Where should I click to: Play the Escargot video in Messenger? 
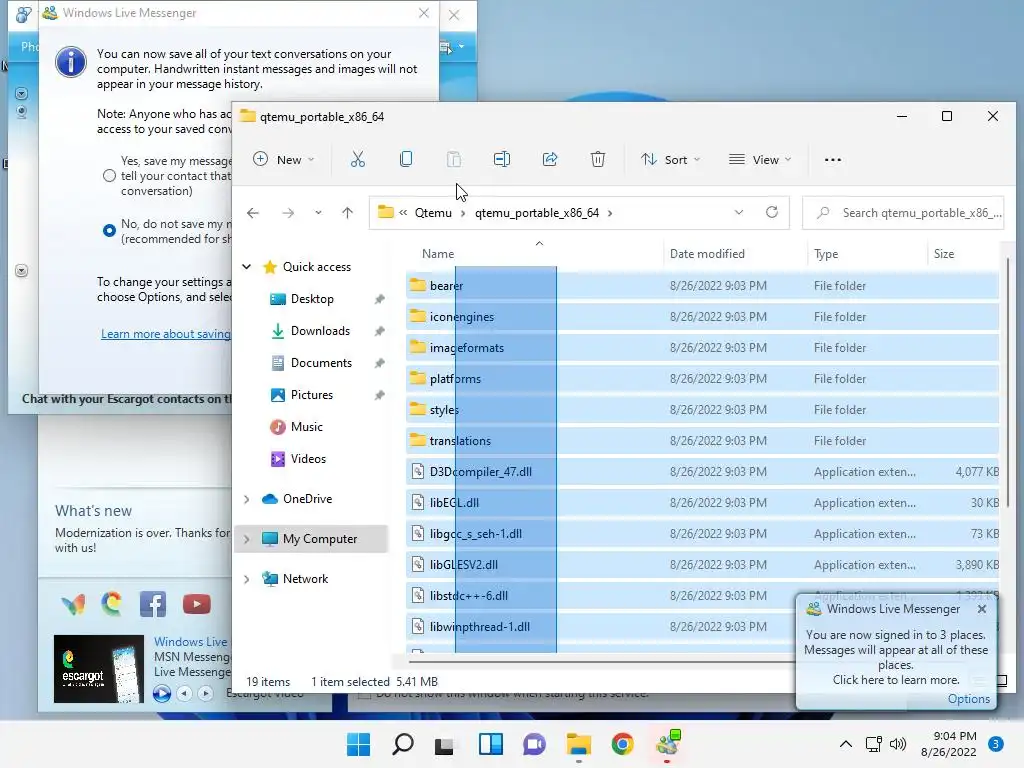point(161,693)
